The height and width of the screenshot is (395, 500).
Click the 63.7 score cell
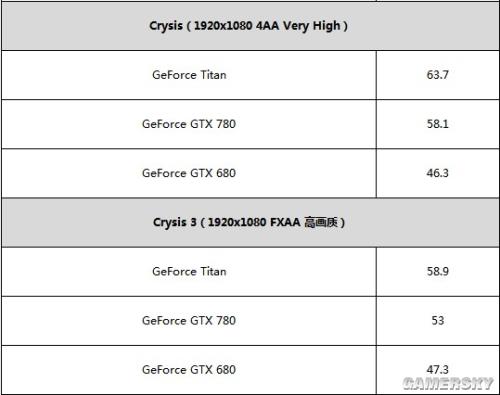click(438, 75)
